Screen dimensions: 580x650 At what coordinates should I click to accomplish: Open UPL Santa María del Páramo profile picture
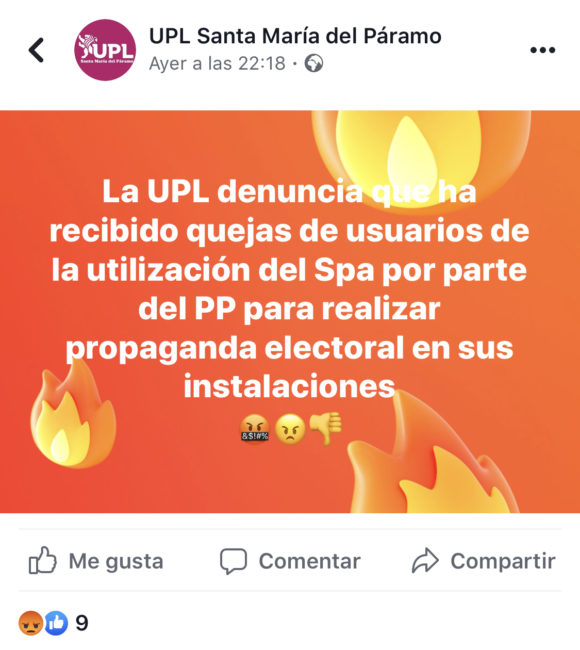(105, 50)
